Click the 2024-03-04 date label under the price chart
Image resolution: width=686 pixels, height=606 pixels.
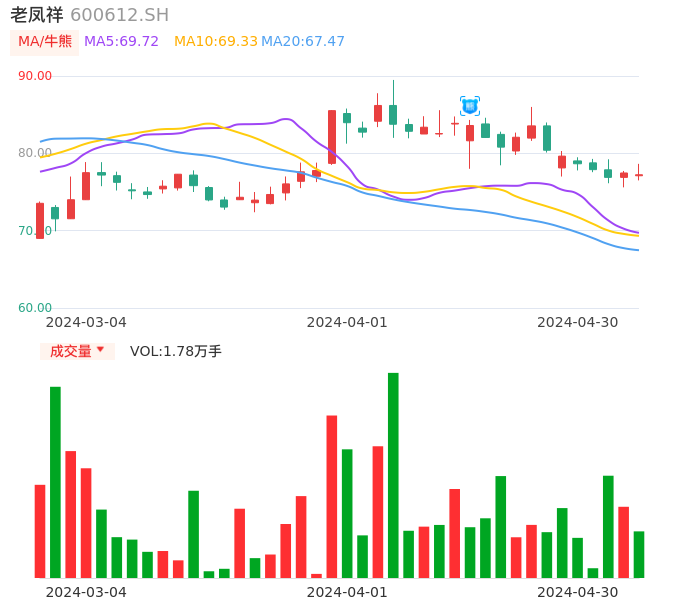click(x=86, y=322)
